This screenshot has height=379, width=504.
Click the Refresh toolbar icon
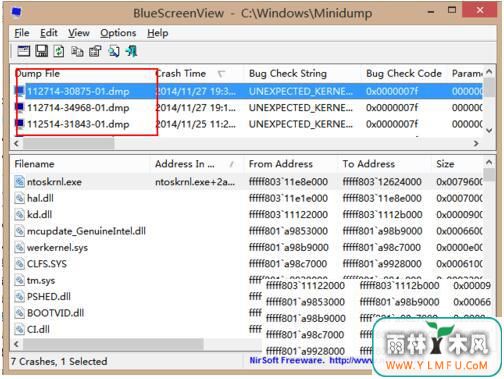(59, 51)
